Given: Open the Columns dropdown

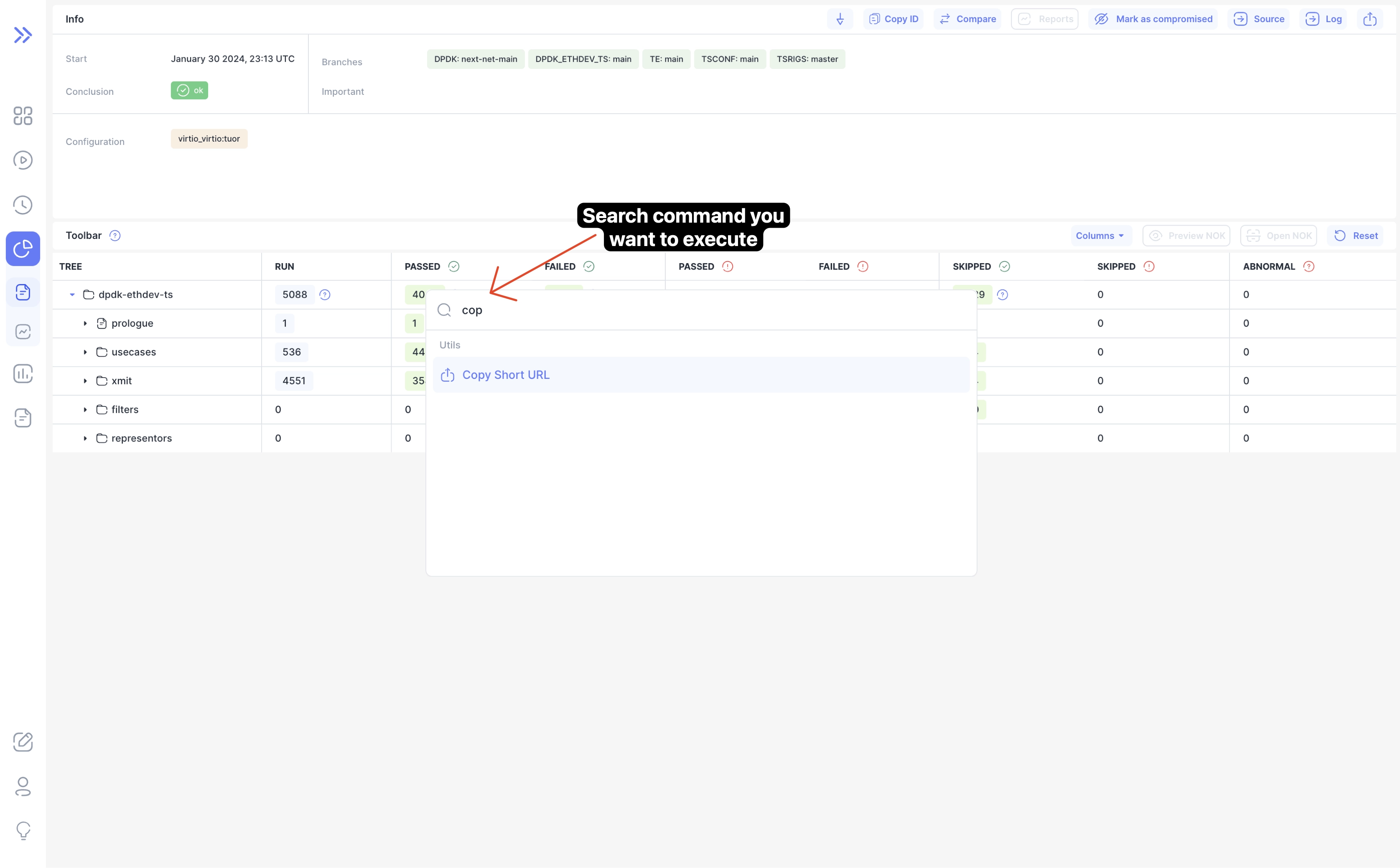Looking at the screenshot, I should point(1100,235).
